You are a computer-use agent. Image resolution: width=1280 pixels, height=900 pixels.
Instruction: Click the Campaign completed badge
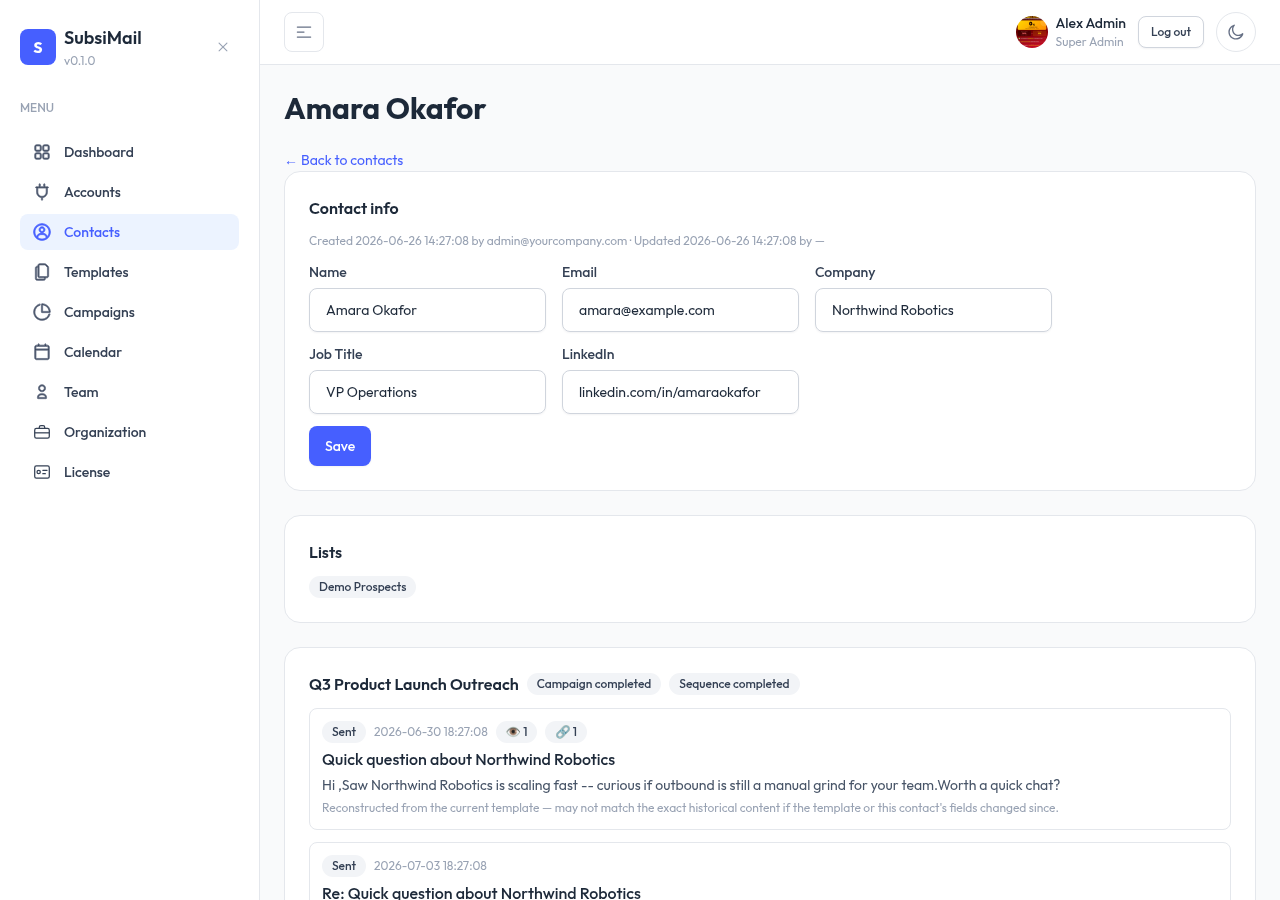[x=594, y=684]
